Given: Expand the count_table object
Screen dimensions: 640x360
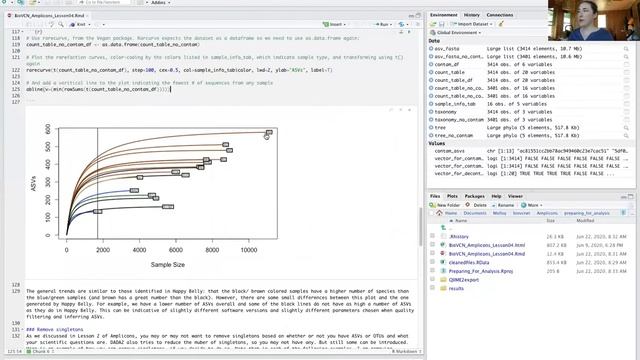Looking at the screenshot, I should pos(431,72).
